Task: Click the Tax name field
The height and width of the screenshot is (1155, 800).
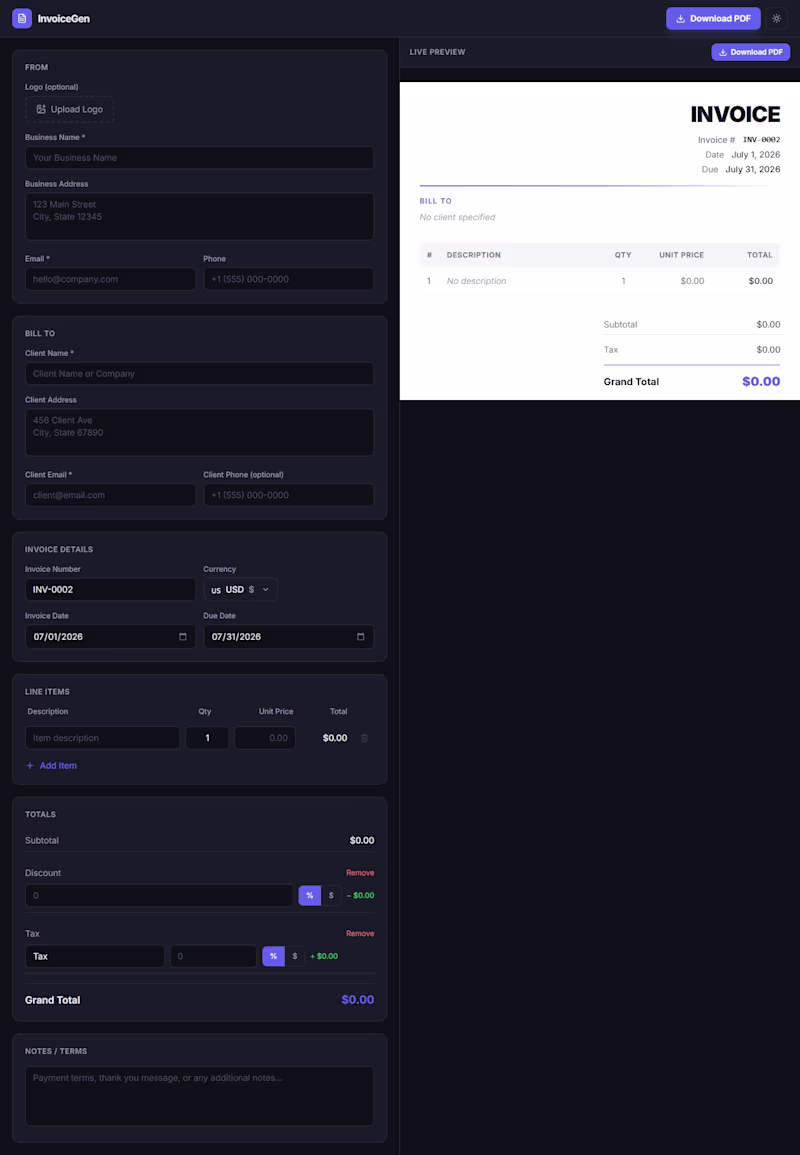Action: tap(95, 956)
